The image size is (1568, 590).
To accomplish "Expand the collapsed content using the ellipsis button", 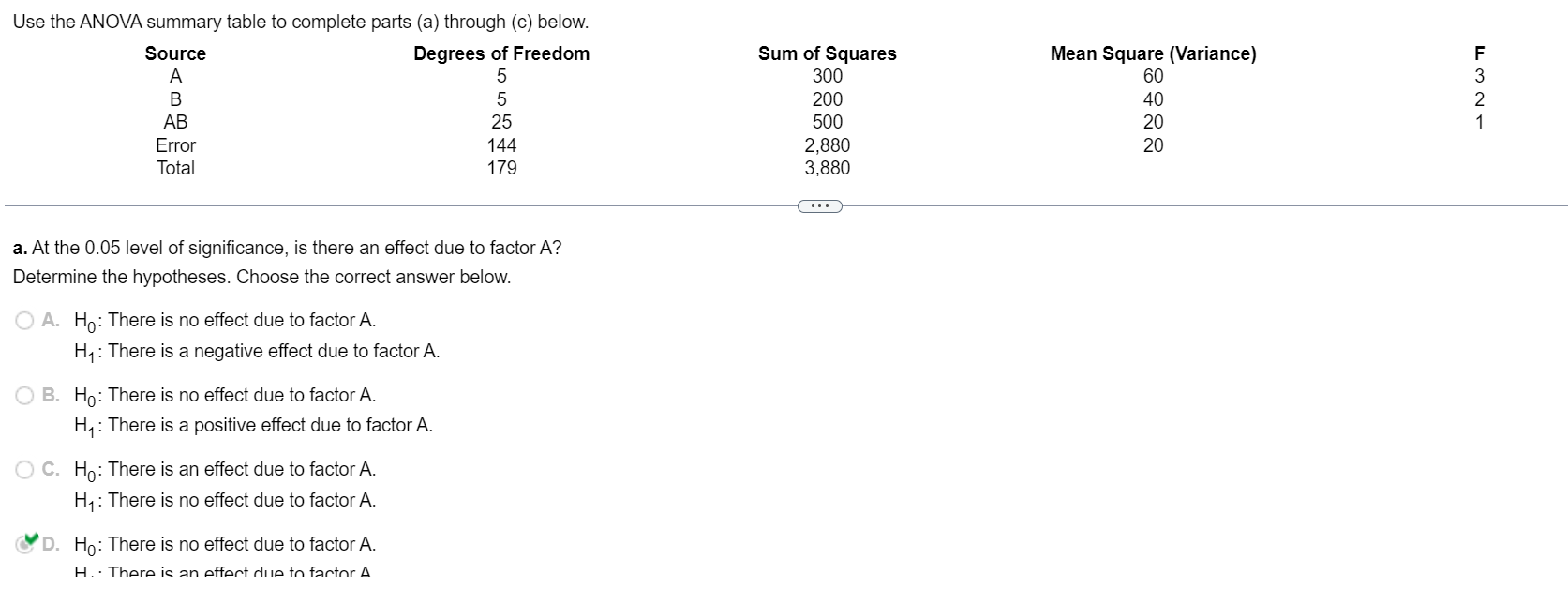I will (820, 205).
